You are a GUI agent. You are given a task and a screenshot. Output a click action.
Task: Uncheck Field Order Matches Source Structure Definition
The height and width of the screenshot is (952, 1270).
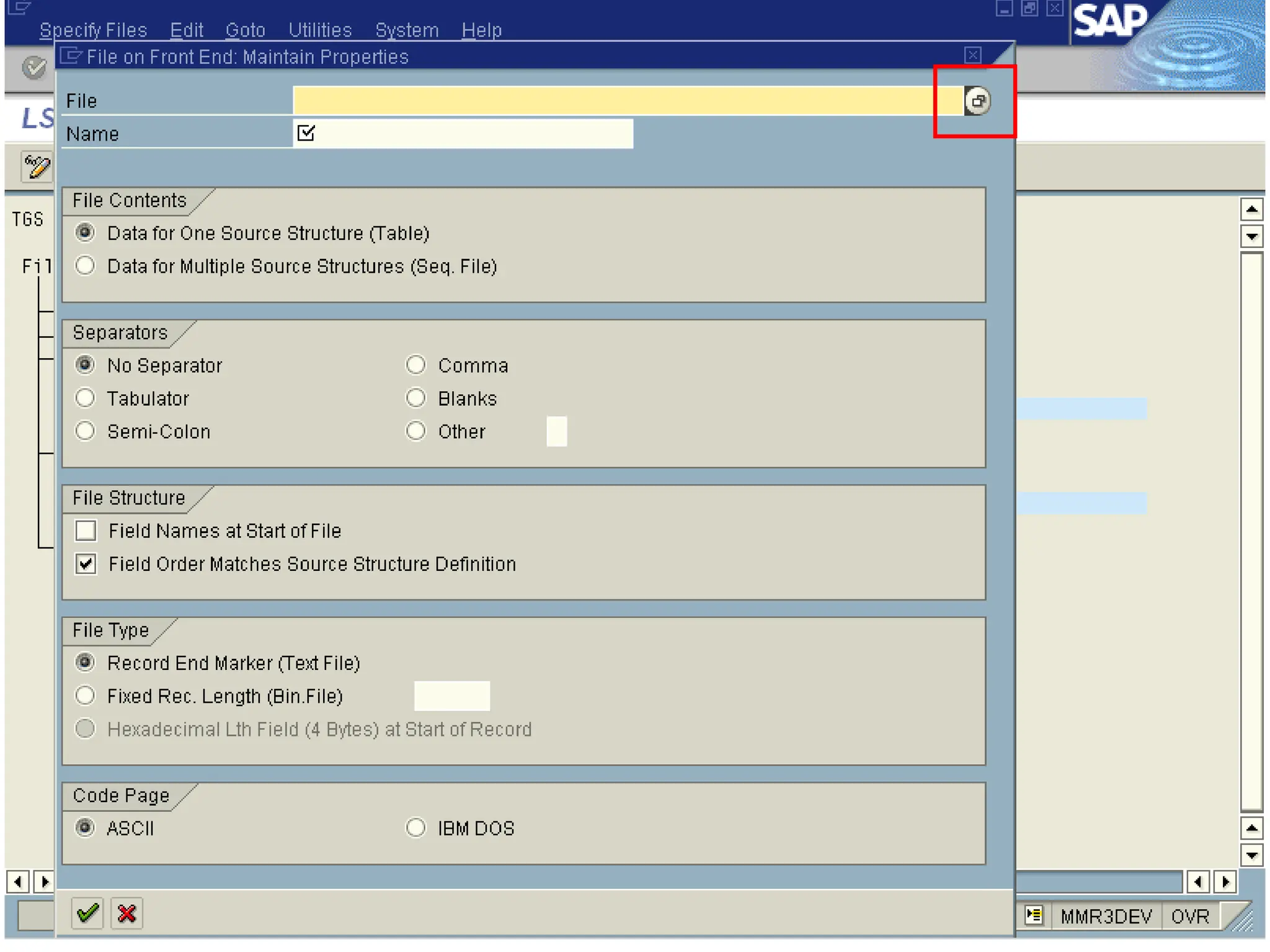(86, 563)
